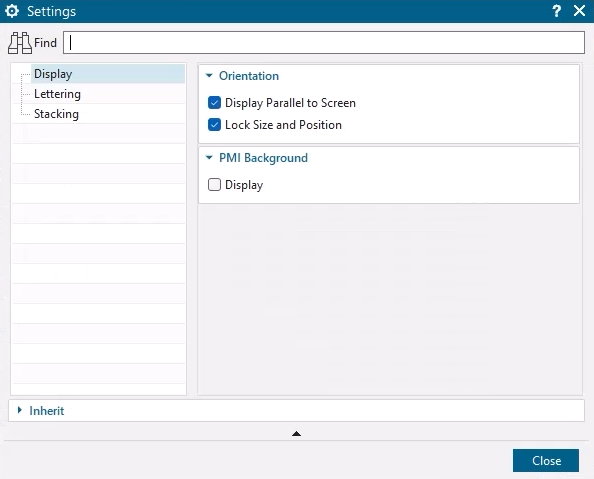Viewport: 594px width, 479px height.
Task: Open help with the question mark icon
Action: (556, 11)
